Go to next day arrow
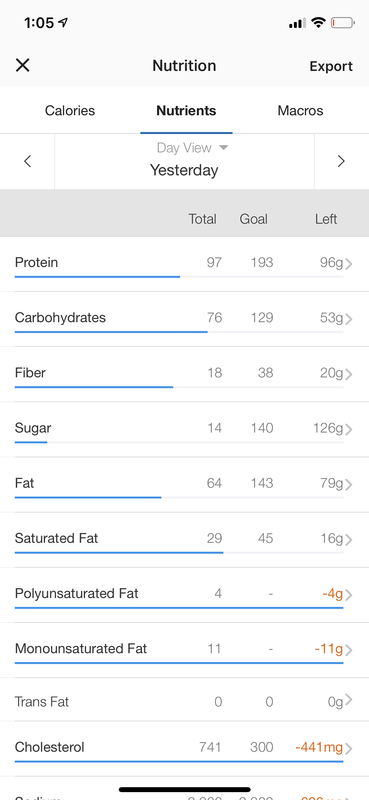 341,162
